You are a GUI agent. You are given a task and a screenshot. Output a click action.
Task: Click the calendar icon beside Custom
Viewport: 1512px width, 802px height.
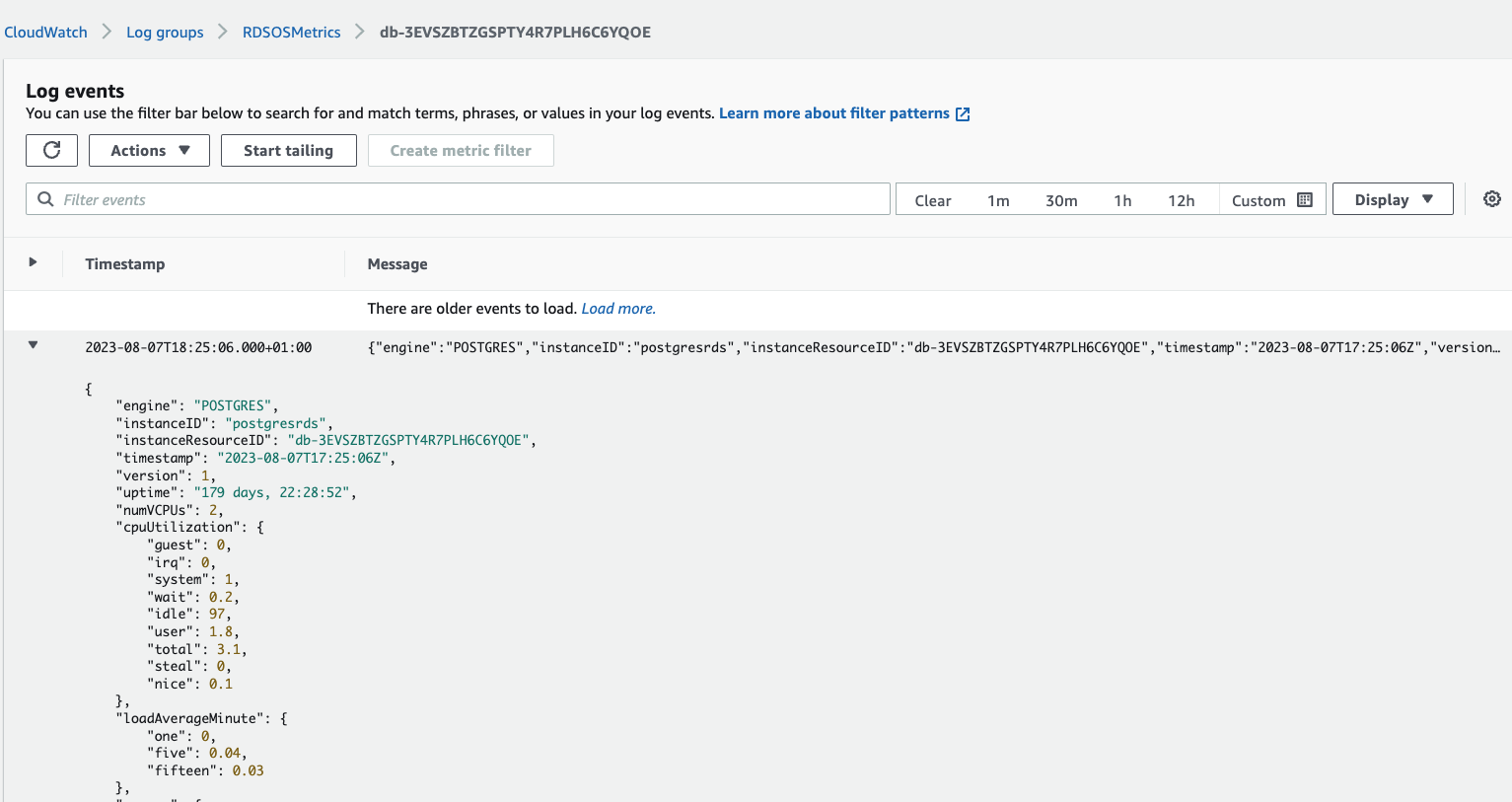(1305, 199)
